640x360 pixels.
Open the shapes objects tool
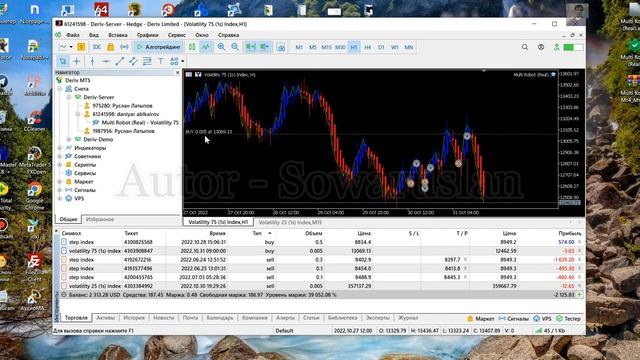point(174,61)
